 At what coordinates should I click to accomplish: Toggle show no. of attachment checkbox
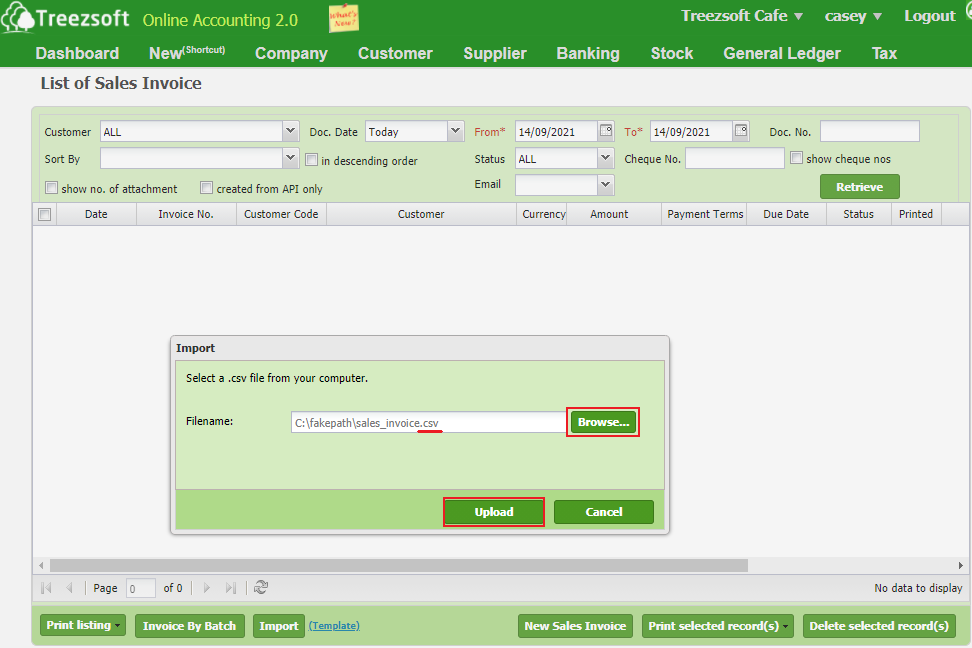click(x=52, y=188)
